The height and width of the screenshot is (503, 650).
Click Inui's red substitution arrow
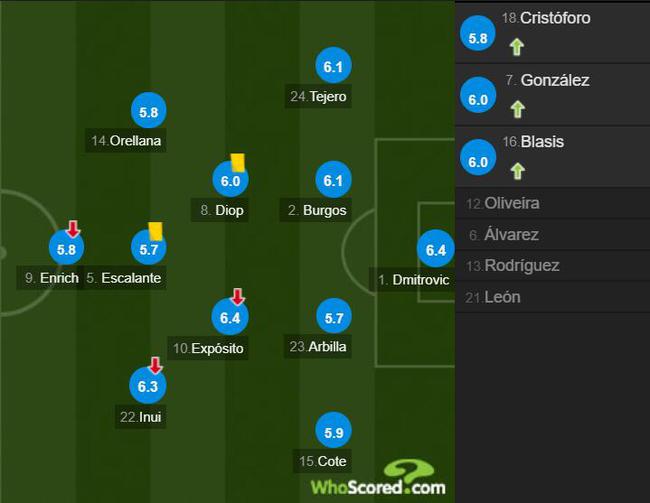point(155,365)
